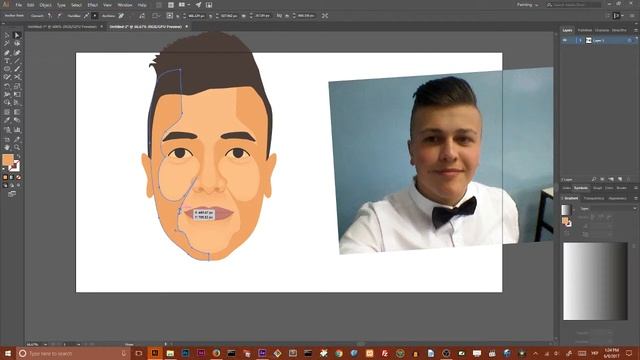
Task: Open the Gradient panel flyout menu
Action: [x=635, y=198]
